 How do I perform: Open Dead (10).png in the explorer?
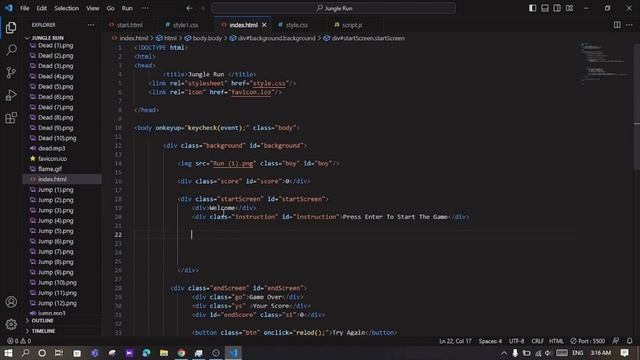[x=57, y=138]
